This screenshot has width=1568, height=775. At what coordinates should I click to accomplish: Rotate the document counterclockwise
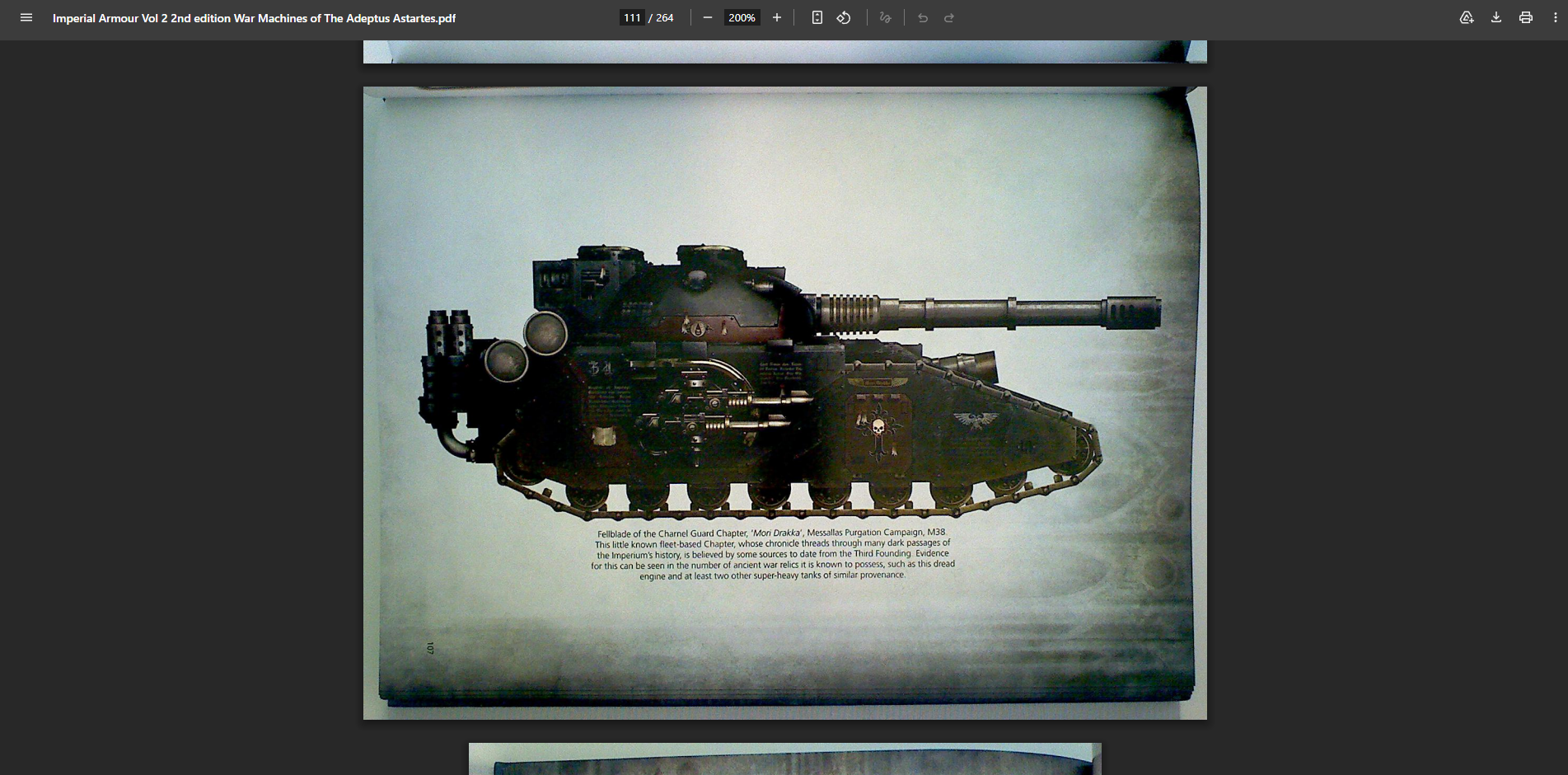pyautogui.click(x=844, y=17)
